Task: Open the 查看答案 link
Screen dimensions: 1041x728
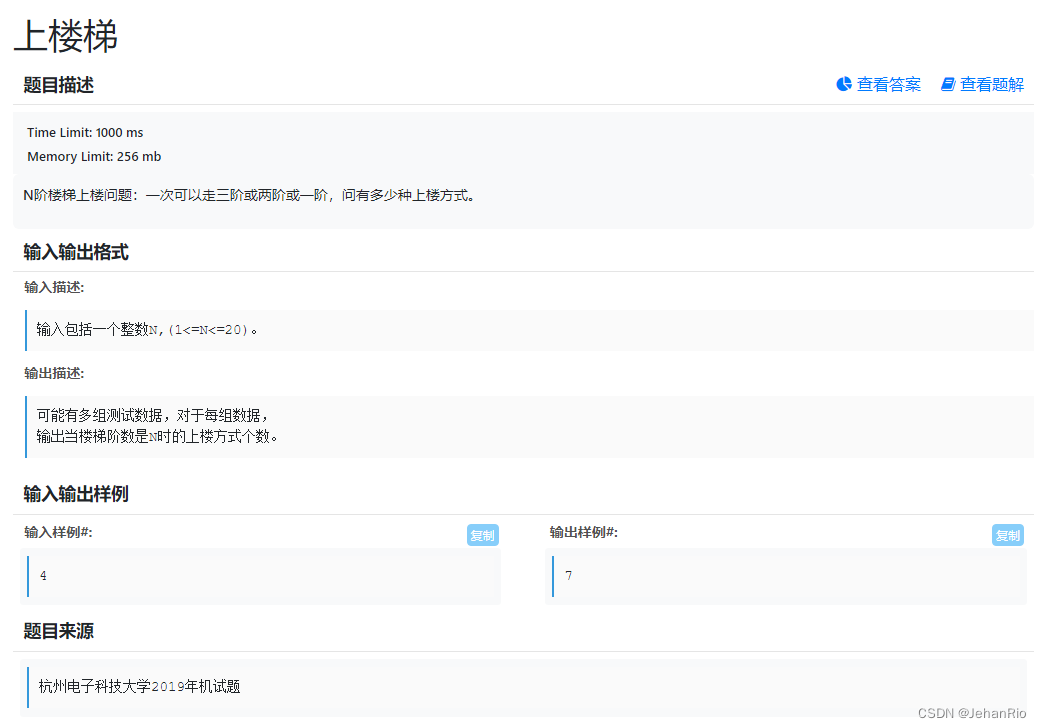Action: point(878,84)
